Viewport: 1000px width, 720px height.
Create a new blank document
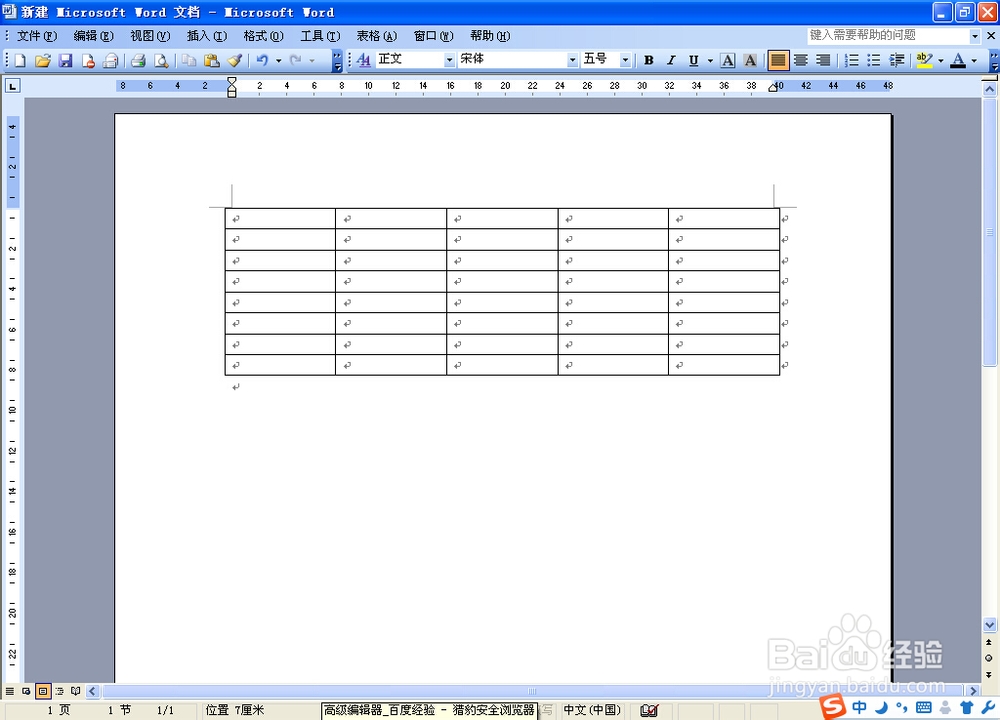pyautogui.click(x=20, y=61)
